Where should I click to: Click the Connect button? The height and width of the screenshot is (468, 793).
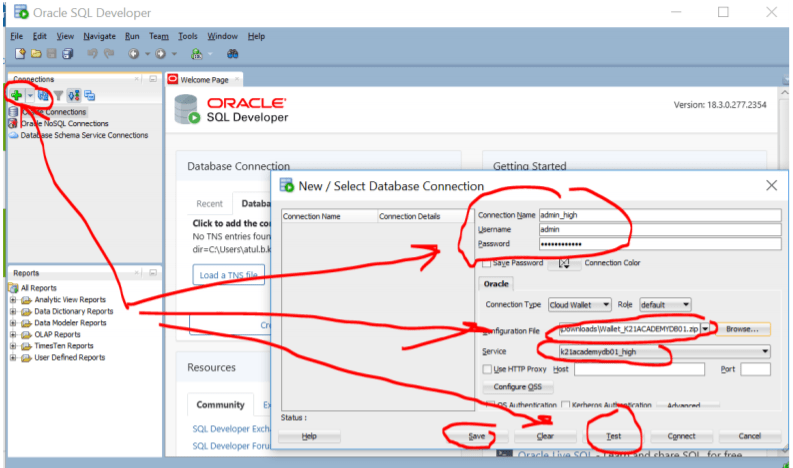681,436
